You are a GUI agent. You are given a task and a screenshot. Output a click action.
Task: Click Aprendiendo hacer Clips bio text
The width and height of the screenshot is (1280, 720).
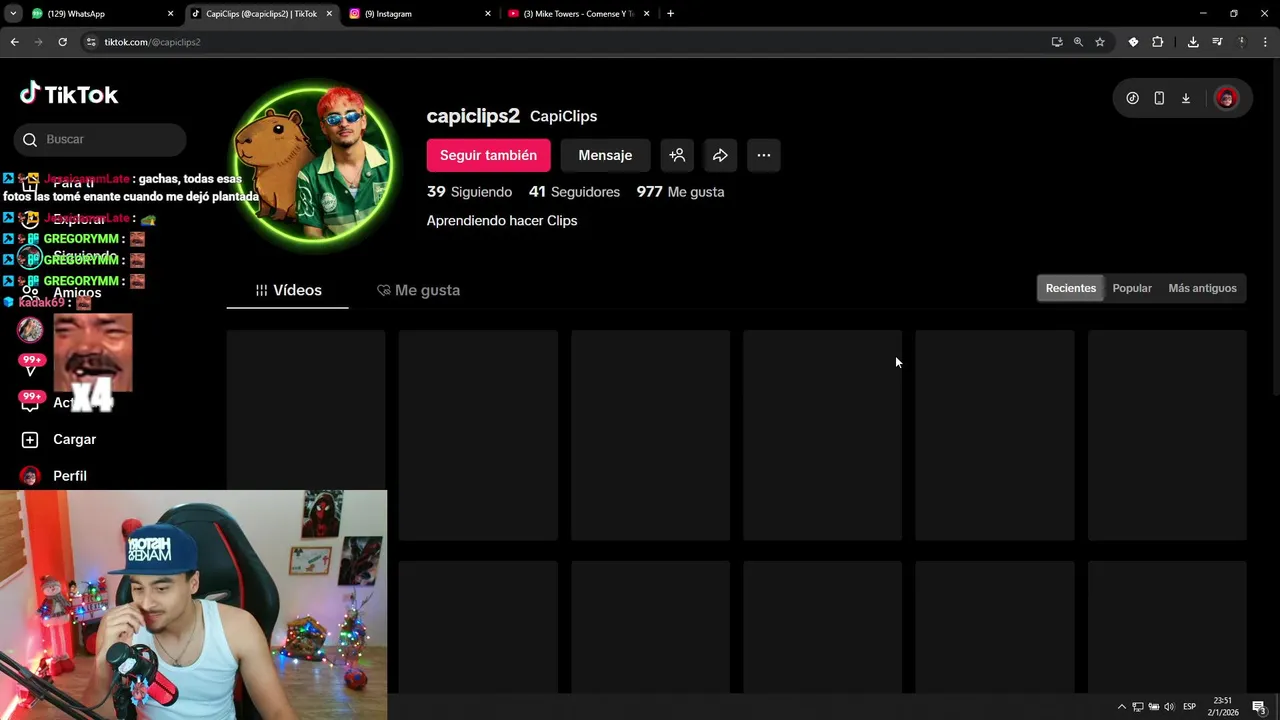point(502,220)
